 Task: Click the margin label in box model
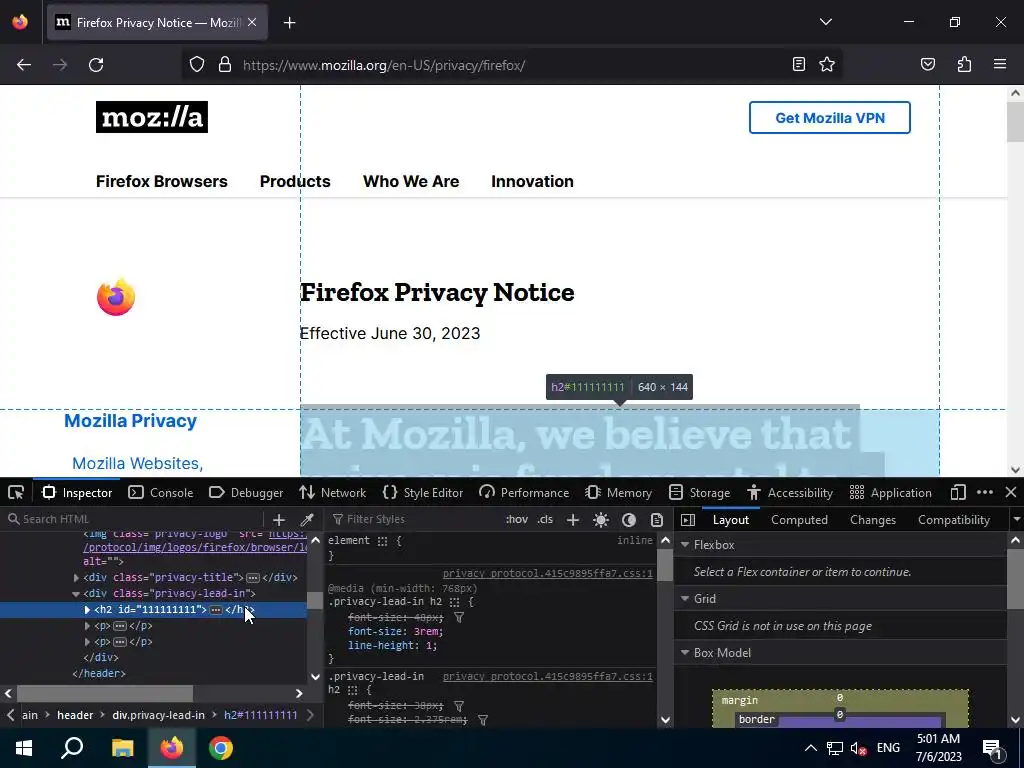pyautogui.click(x=740, y=700)
